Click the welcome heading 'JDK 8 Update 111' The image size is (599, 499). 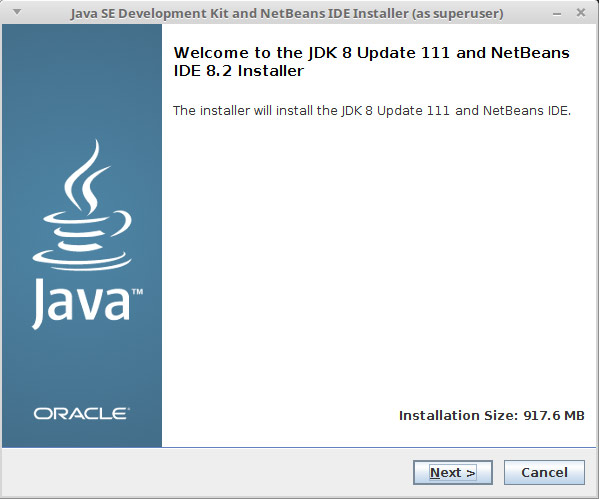coord(379,53)
